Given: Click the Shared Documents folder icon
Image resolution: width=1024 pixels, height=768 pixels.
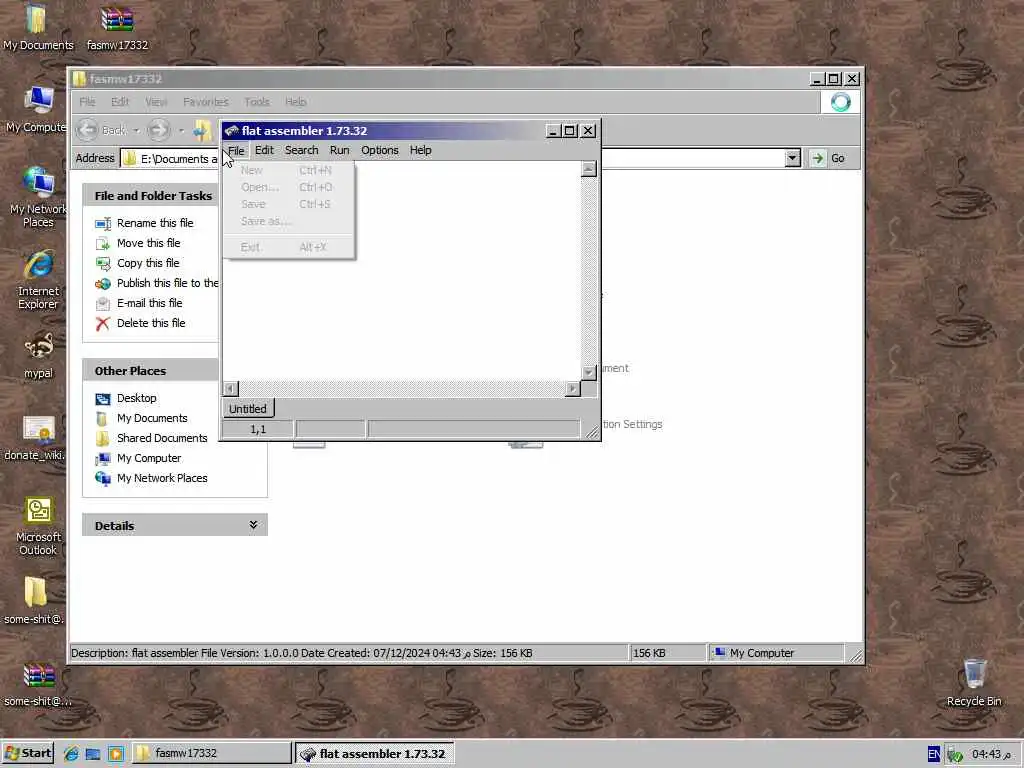Looking at the screenshot, I should point(103,439).
